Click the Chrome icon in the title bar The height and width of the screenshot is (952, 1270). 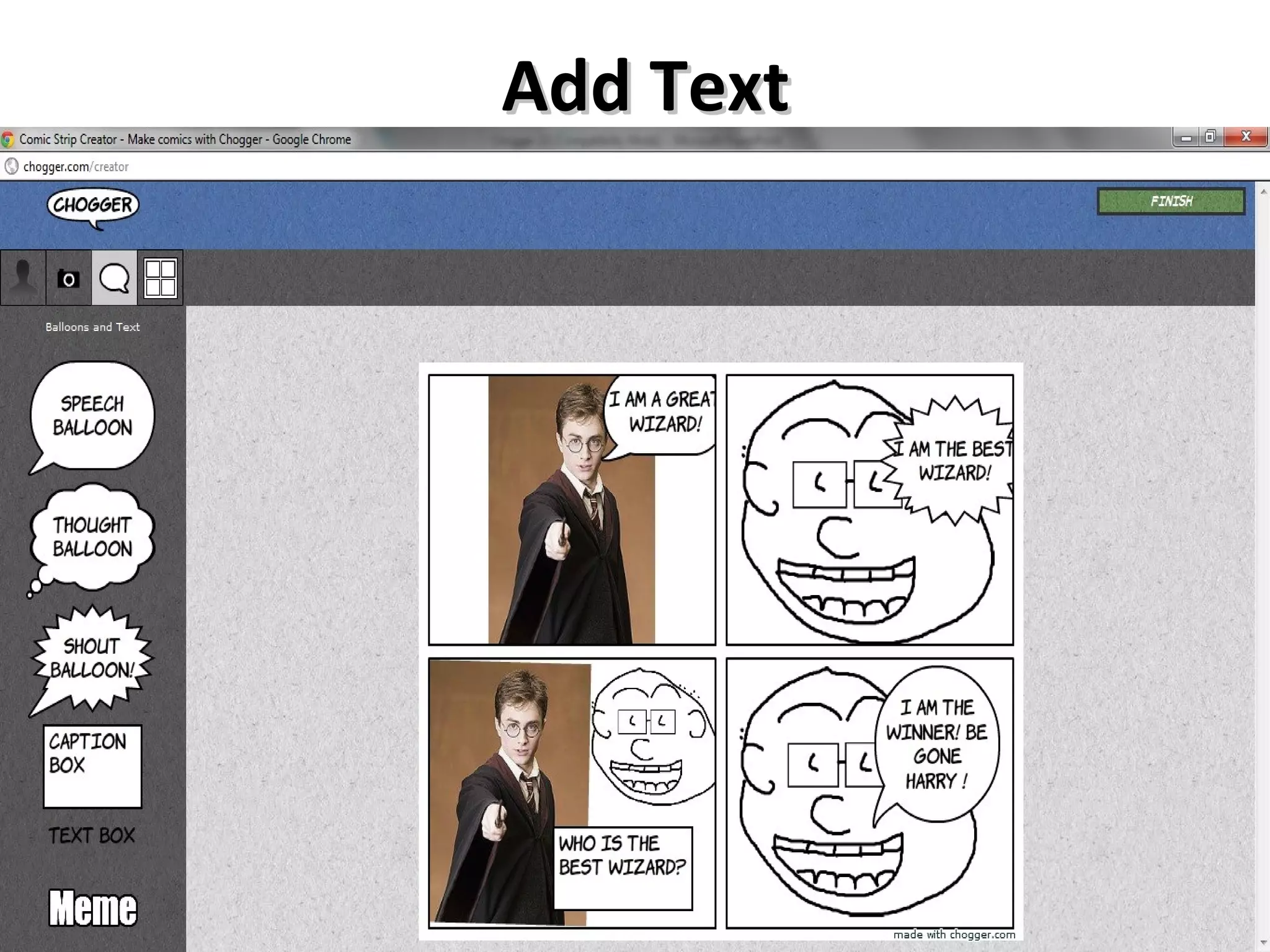8,139
